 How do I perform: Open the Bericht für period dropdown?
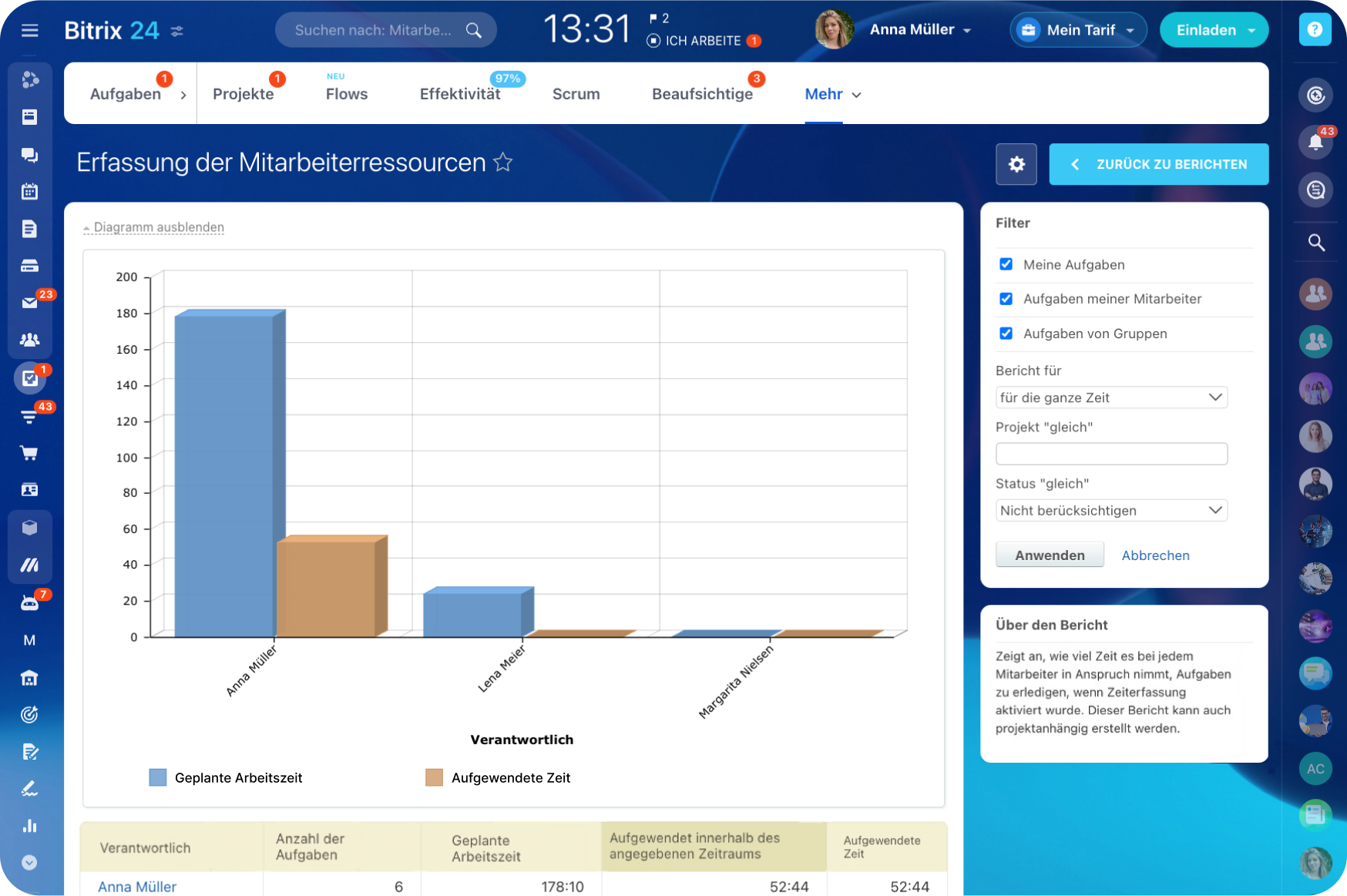(1110, 398)
